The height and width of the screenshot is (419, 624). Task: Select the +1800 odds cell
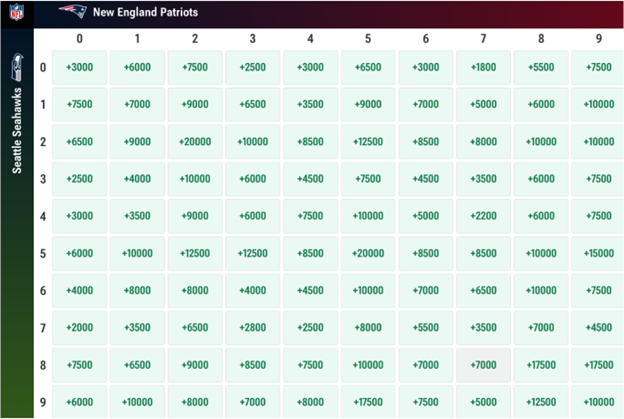483,67
